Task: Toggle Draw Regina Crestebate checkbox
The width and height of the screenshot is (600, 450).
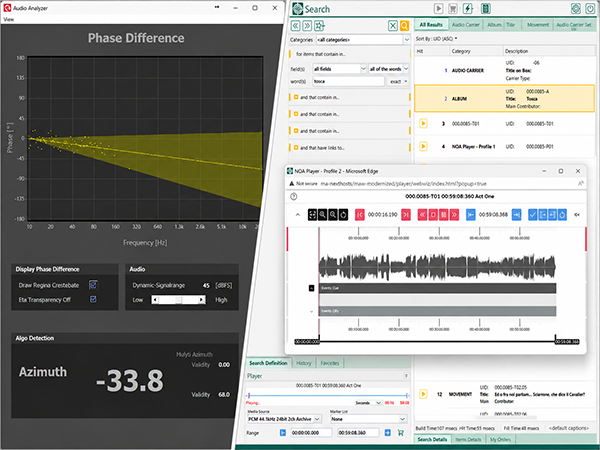Action: (93, 285)
